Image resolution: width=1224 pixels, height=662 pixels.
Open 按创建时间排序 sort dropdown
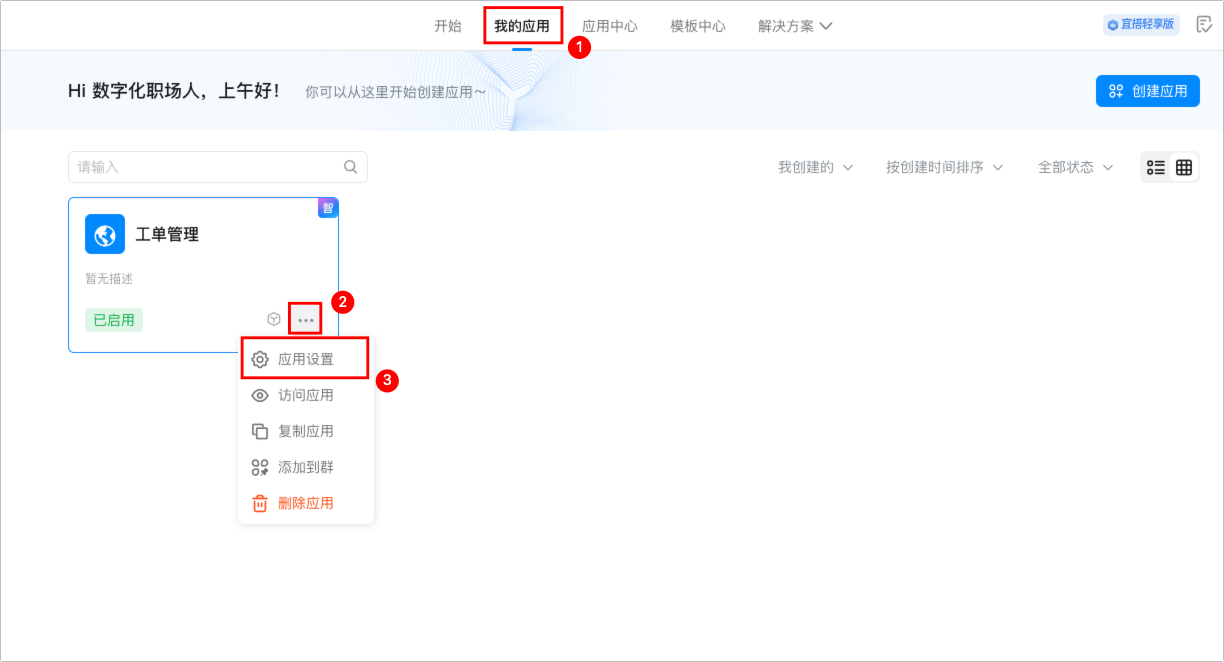point(945,167)
